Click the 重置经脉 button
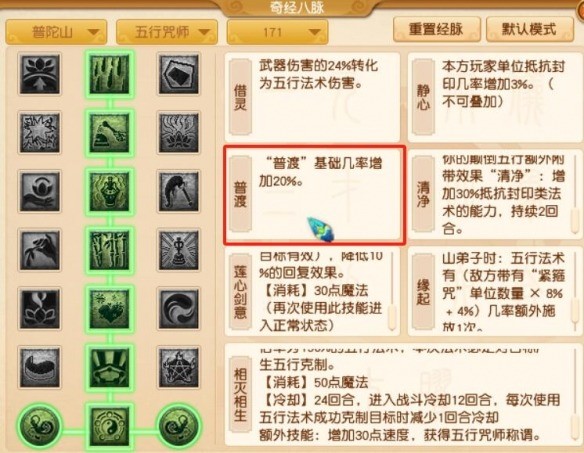 [x=437, y=29]
